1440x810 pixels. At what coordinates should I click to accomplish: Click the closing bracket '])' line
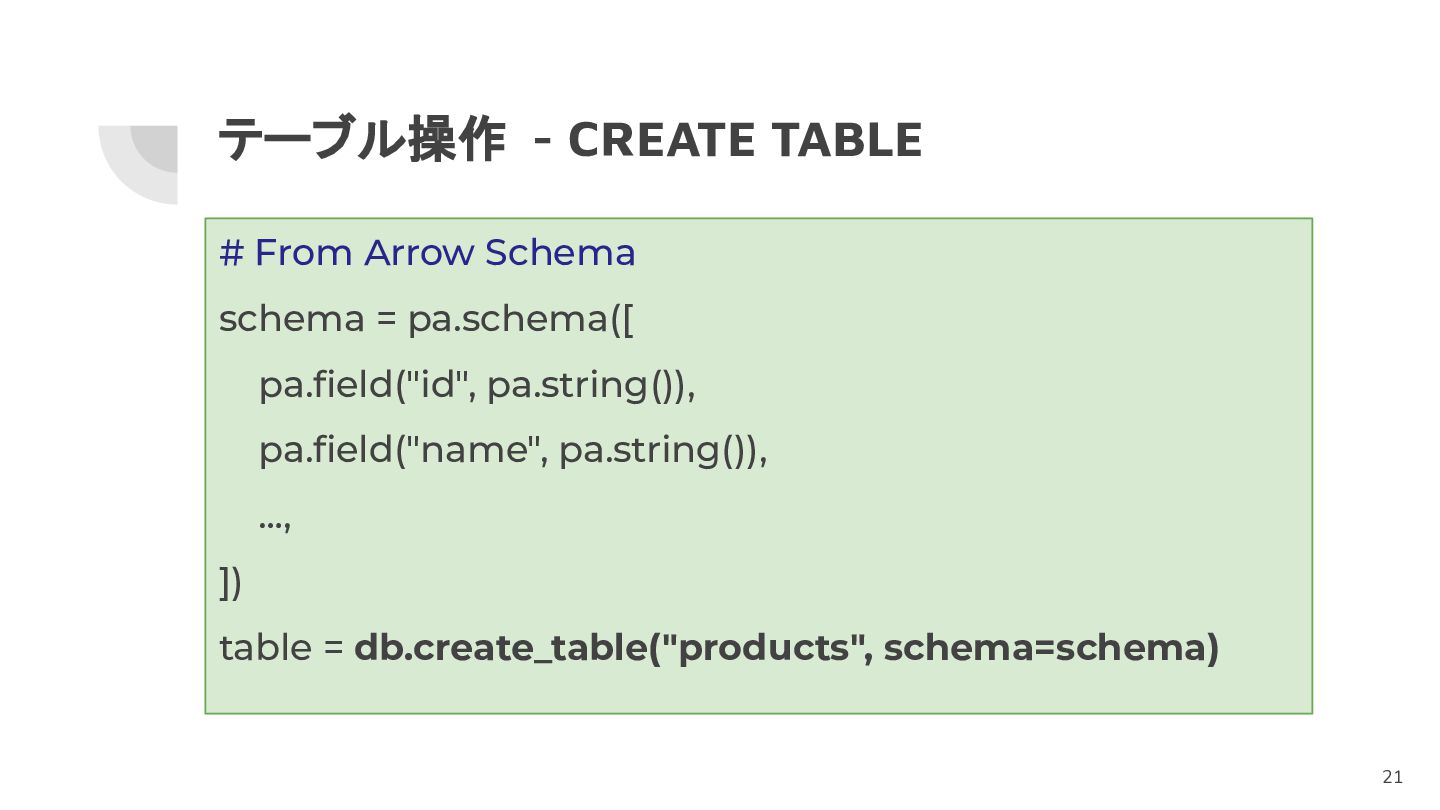(x=231, y=582)
